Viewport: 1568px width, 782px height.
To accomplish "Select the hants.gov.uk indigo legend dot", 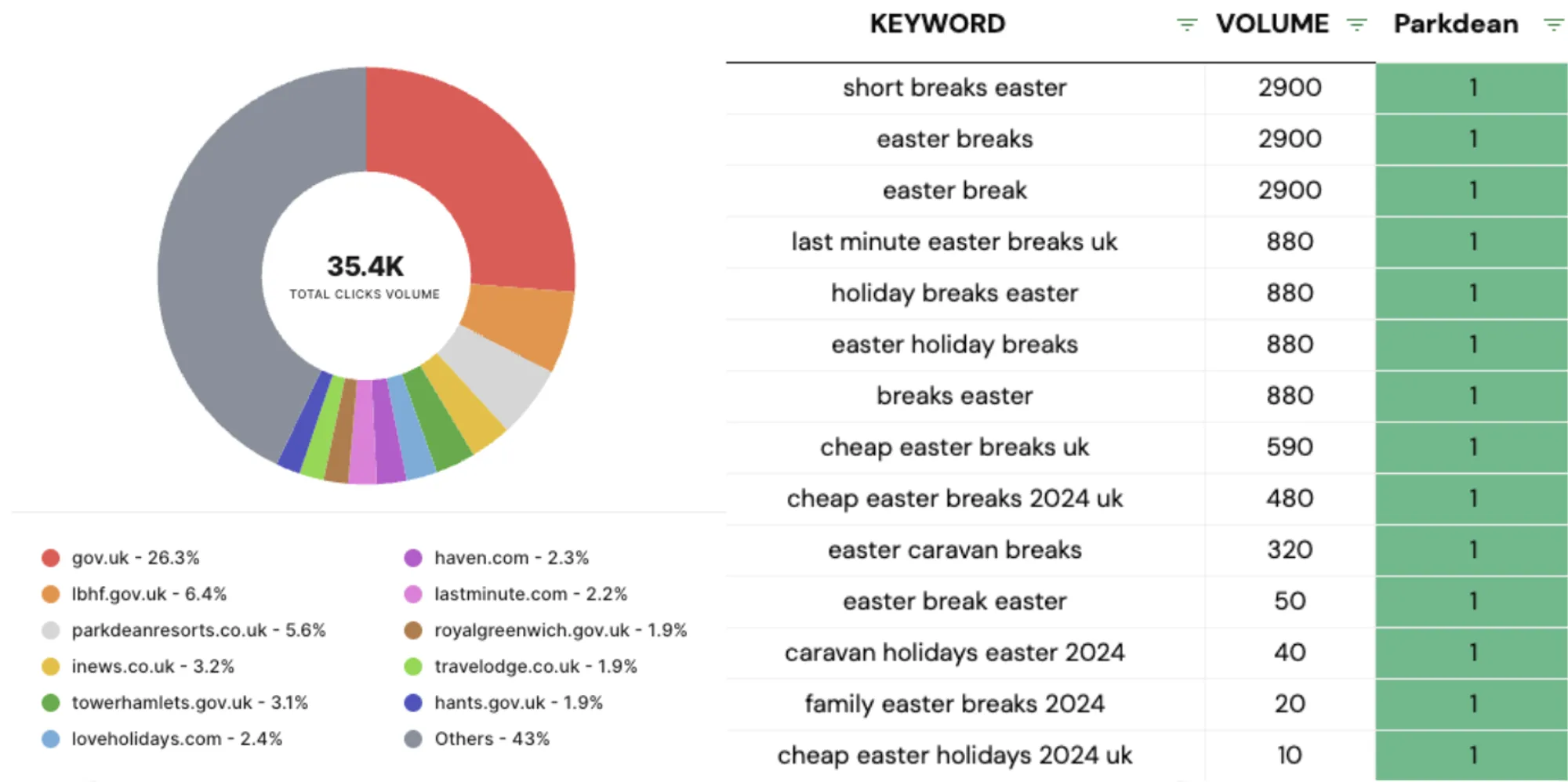I will click(x=413, y=703).
